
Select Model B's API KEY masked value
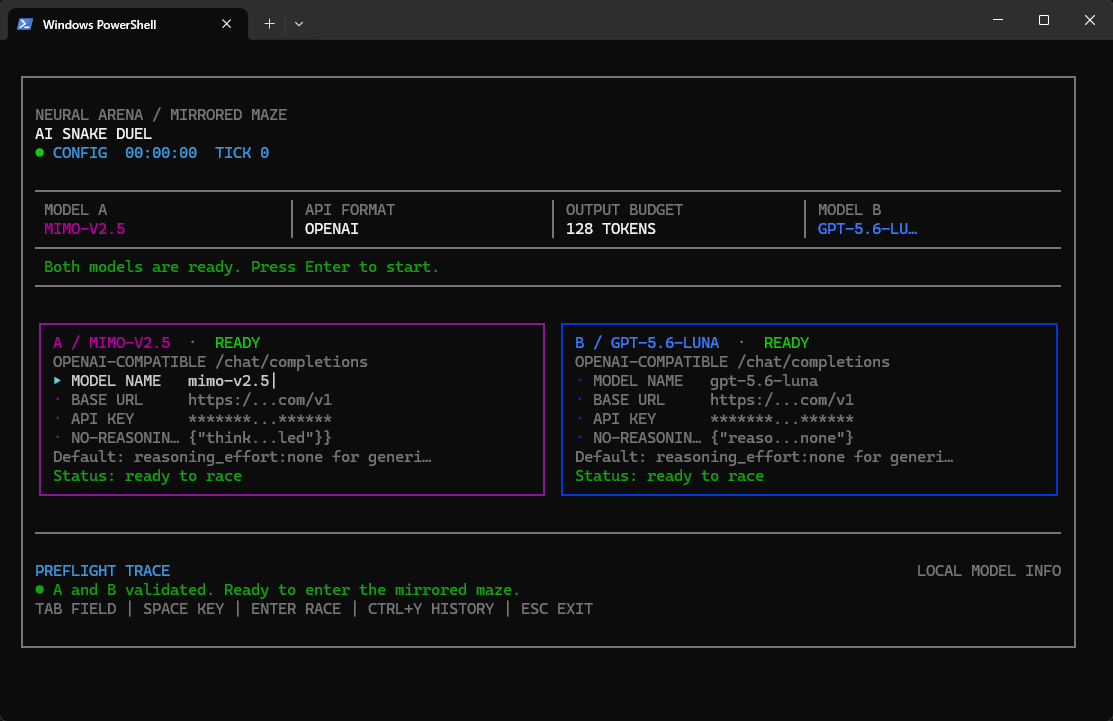point(782,419)
